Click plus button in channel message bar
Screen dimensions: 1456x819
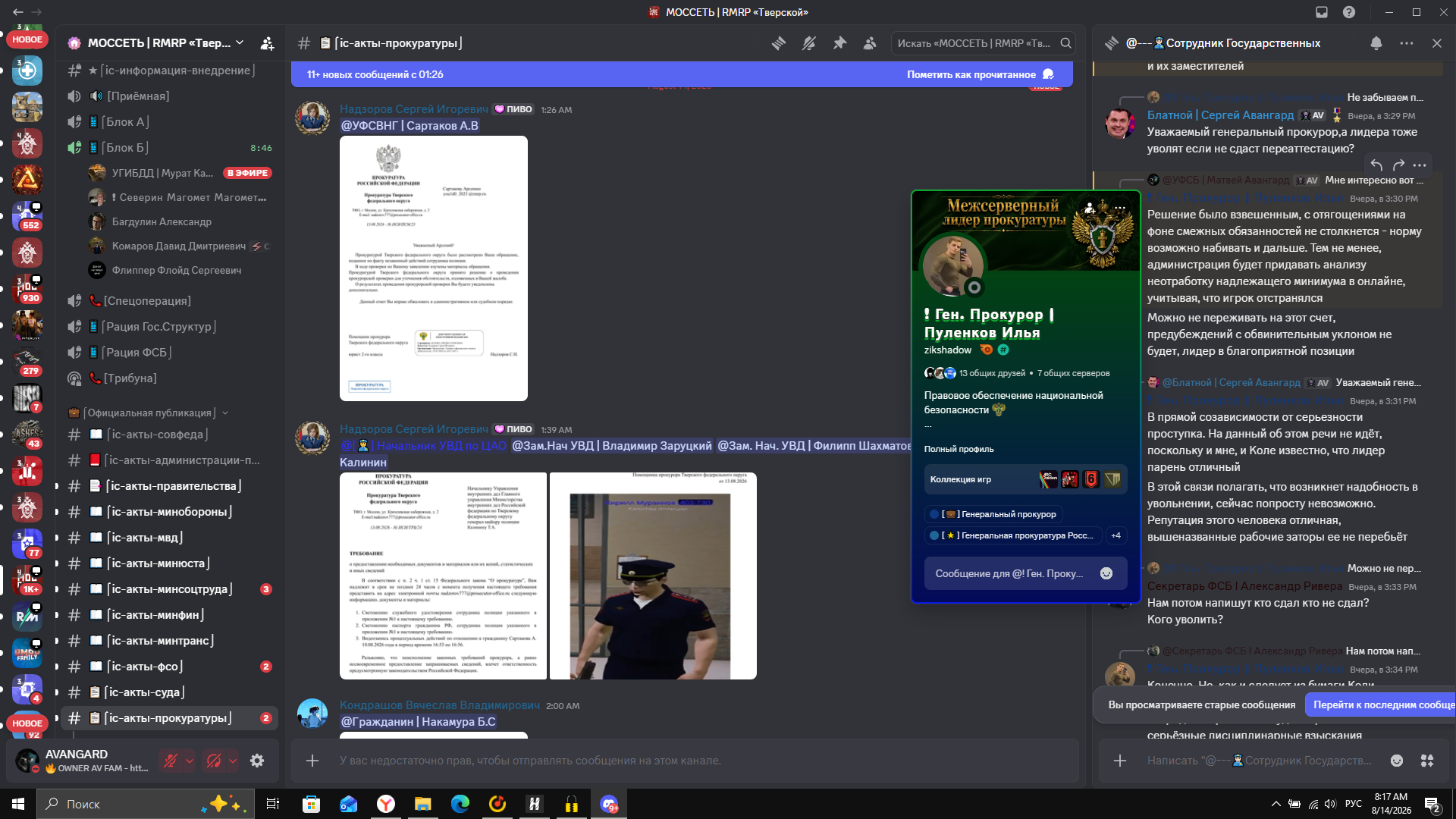[312, 761]
